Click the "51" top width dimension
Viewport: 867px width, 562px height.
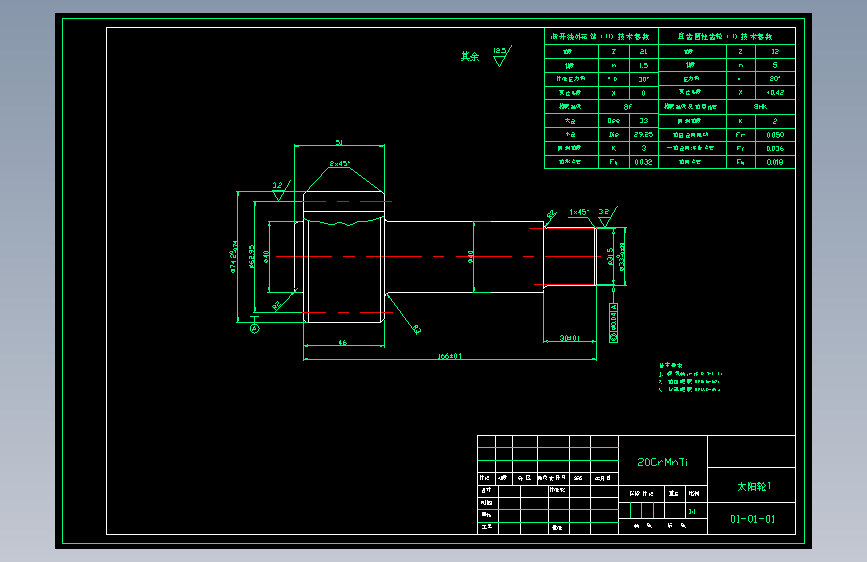(339, 142)
